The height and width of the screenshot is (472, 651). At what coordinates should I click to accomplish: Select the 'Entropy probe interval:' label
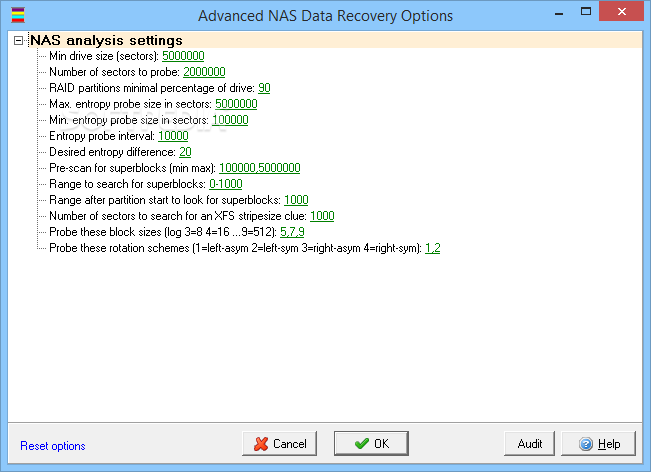pos(102,136)
